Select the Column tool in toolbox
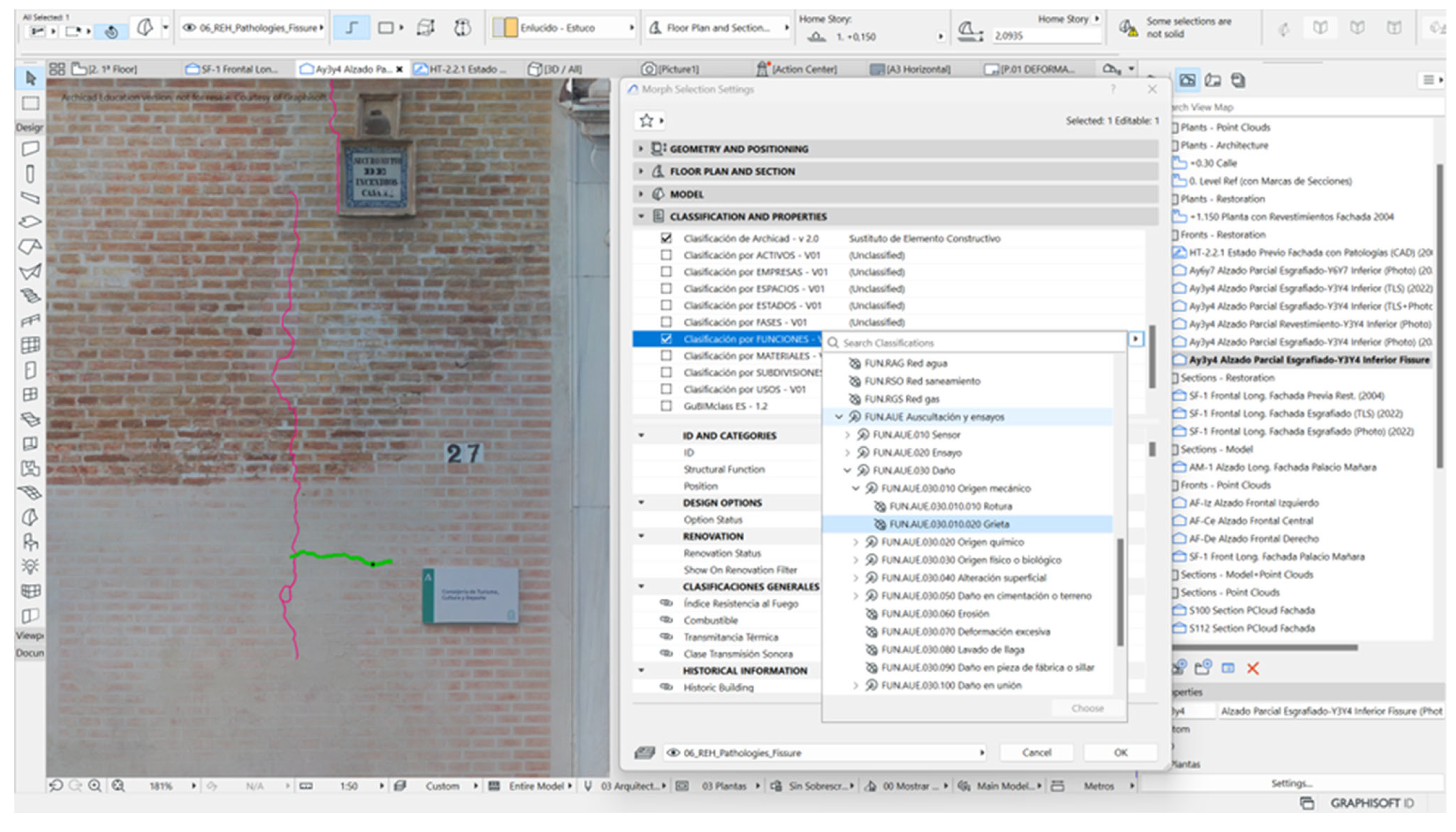The image size is (1456, 832). (31, 174)
